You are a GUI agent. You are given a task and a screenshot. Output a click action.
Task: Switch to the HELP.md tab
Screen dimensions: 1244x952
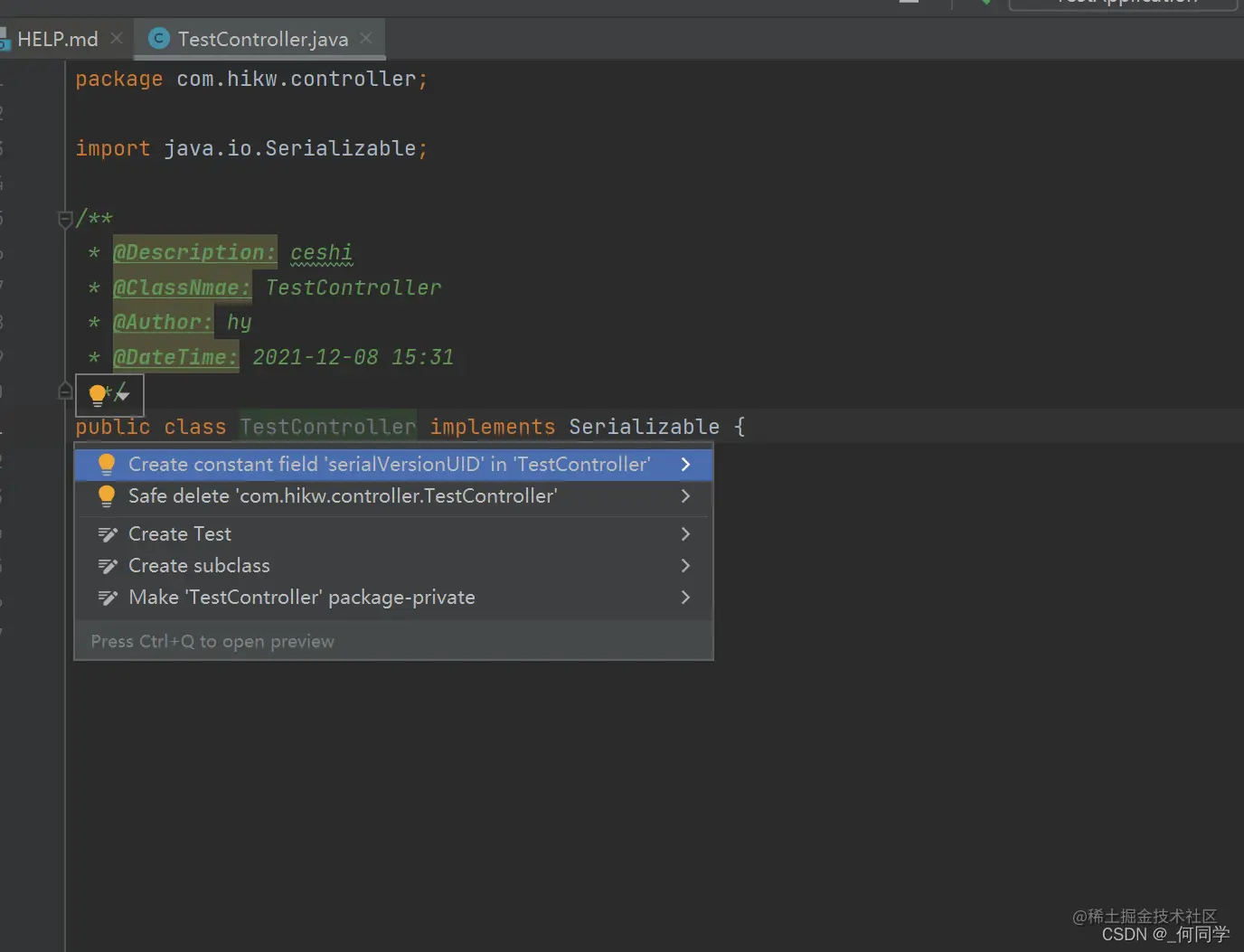tap(58, 39)
